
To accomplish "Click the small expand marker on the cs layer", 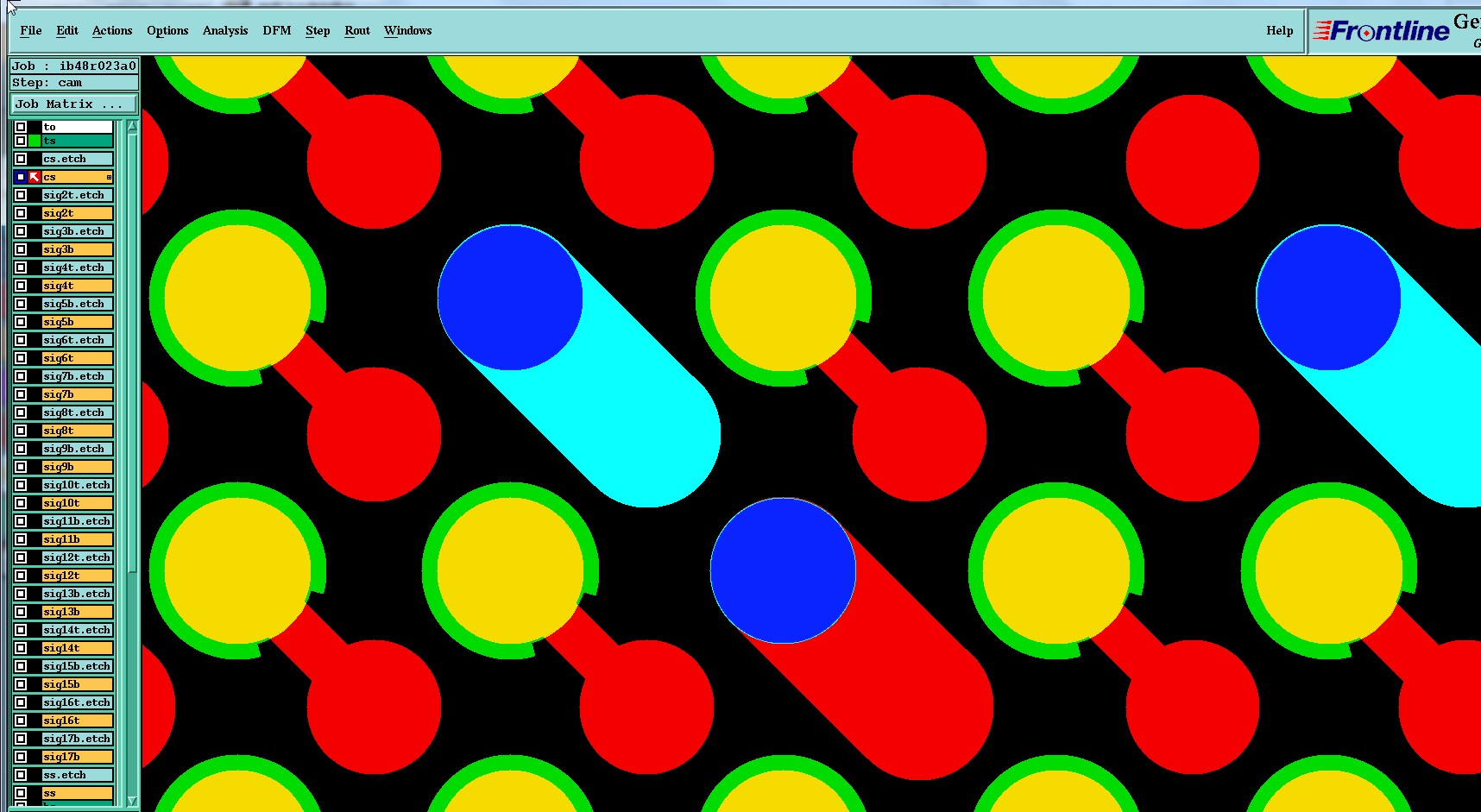I will [x=109, y=177].
